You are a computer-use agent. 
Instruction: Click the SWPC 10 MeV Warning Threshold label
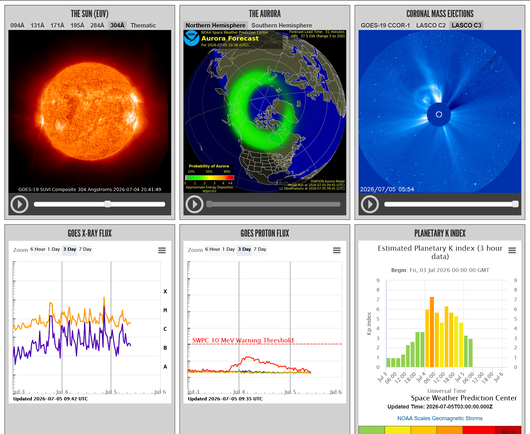pyautogui.click(x=243, y=340)
